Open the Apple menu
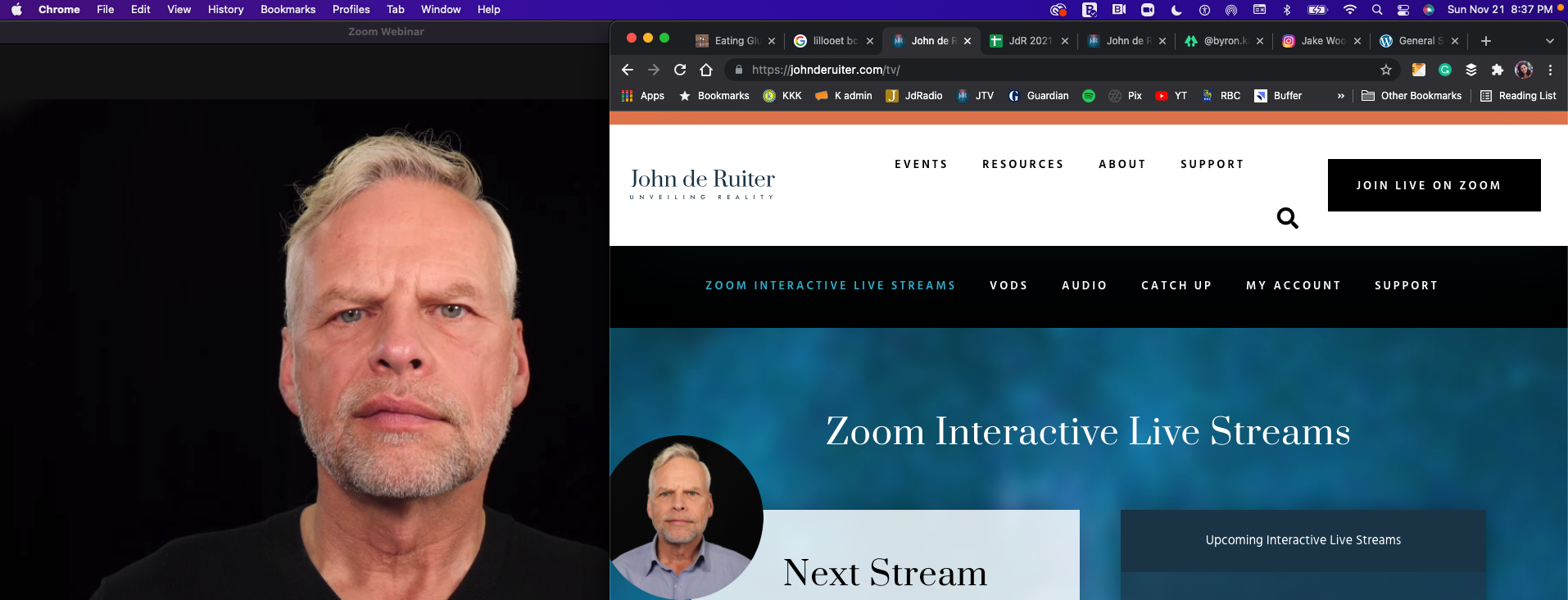The image size is (1568, 600). [16, 10]
